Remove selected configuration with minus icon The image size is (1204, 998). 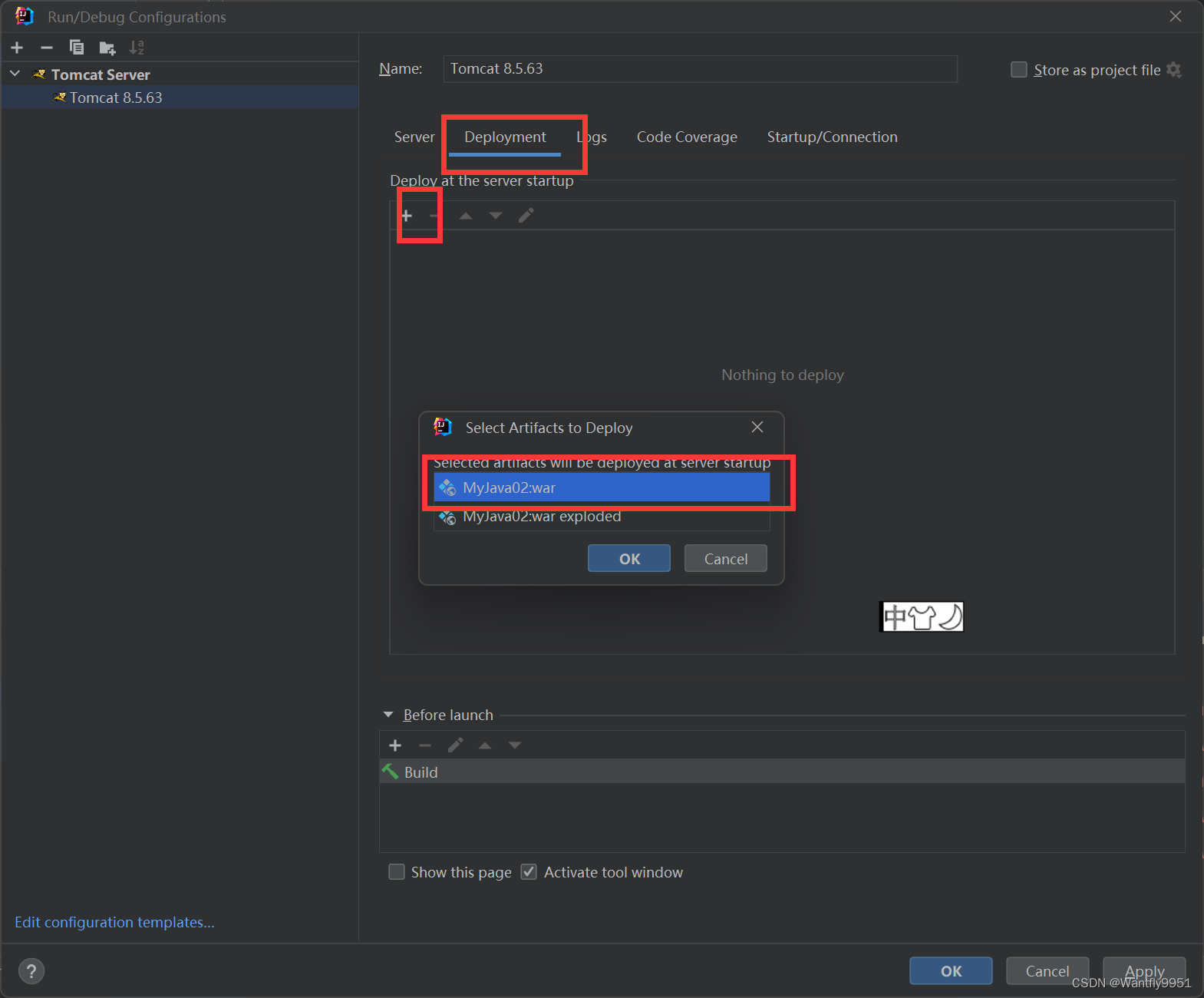[x=47, y=48]
